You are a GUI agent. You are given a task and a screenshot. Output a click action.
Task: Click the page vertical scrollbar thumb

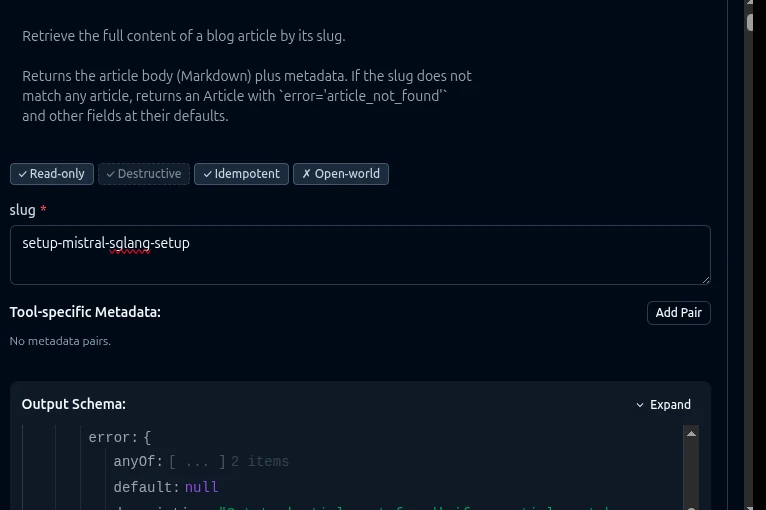[750, 23]
